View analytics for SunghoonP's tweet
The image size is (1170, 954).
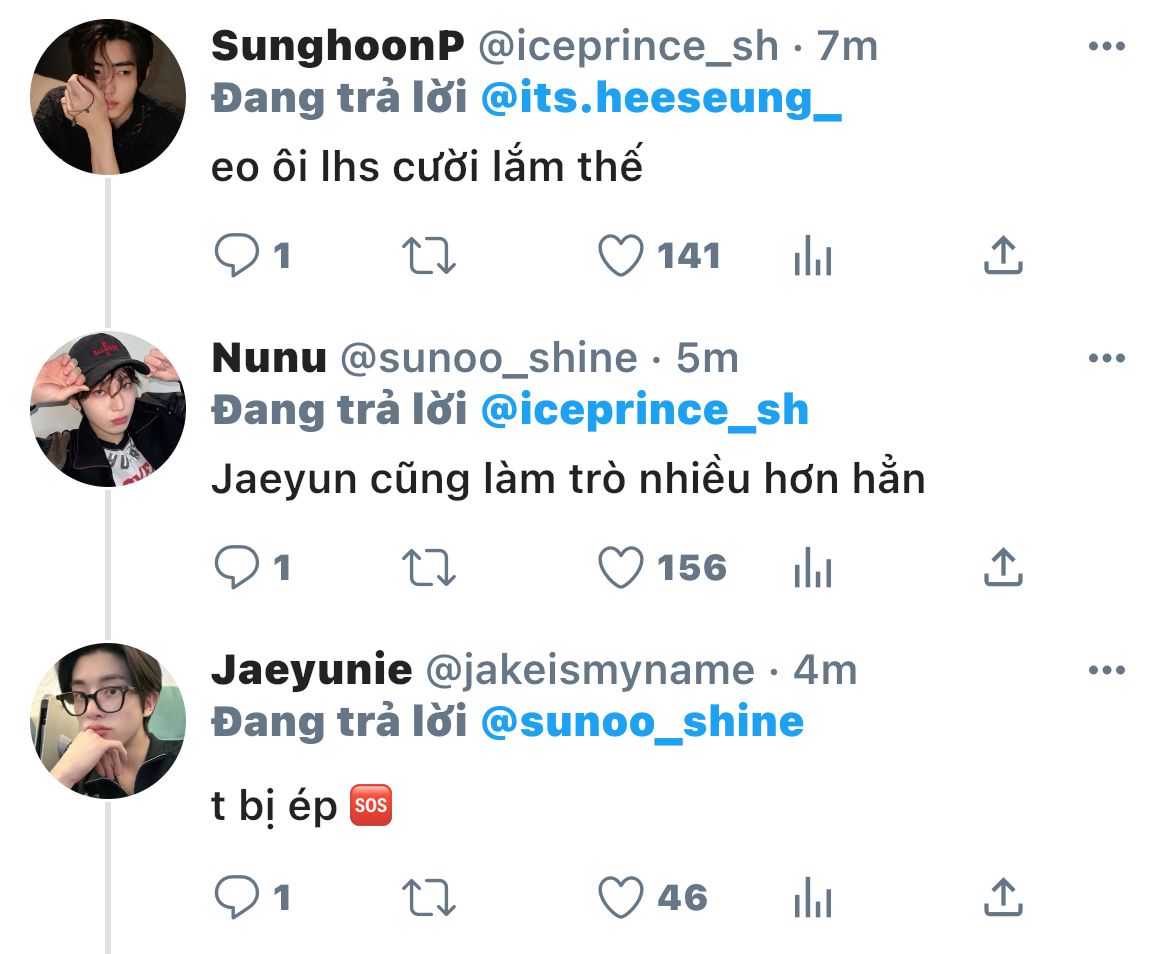(x=812, y=257)
